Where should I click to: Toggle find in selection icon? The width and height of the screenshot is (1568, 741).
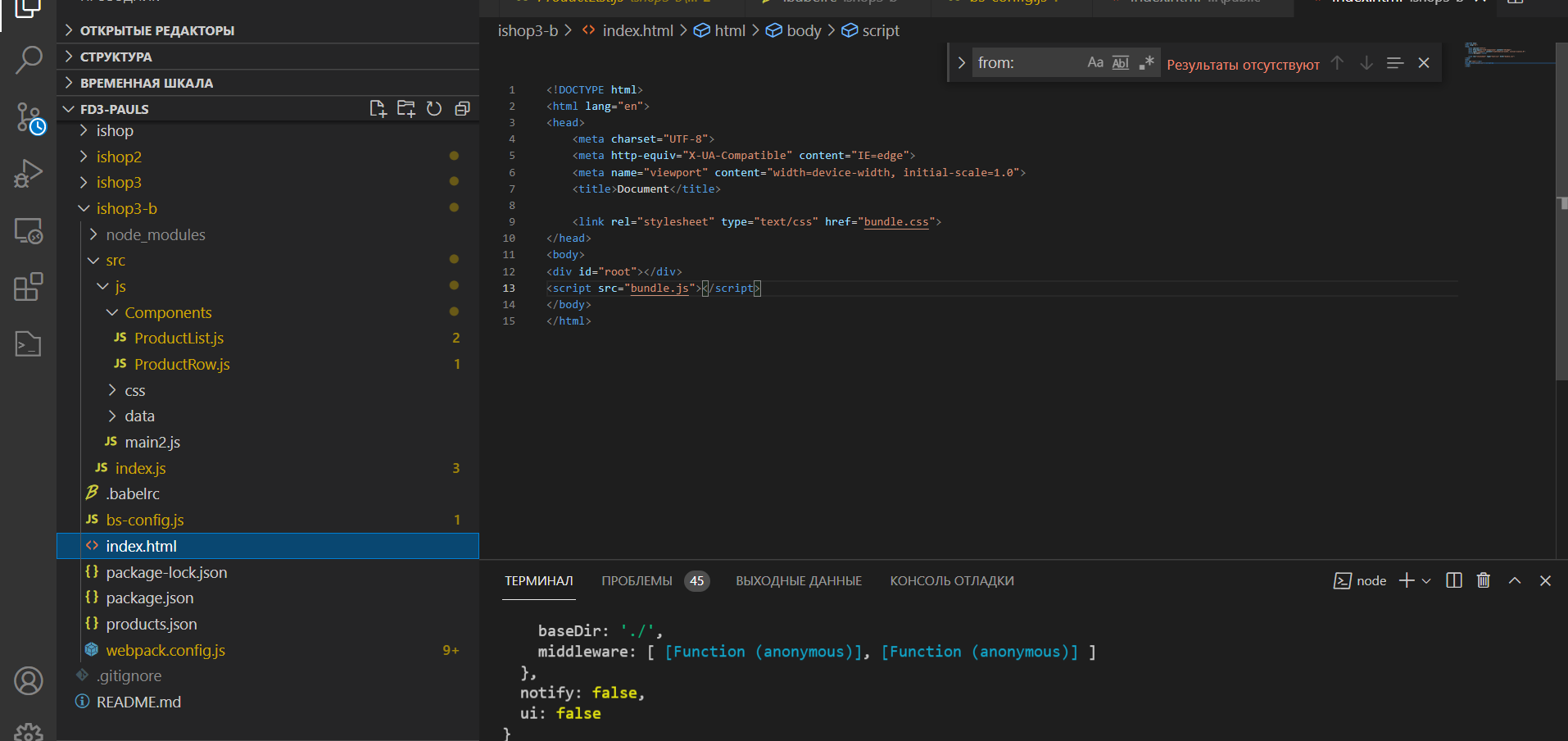coord(1395,63)
